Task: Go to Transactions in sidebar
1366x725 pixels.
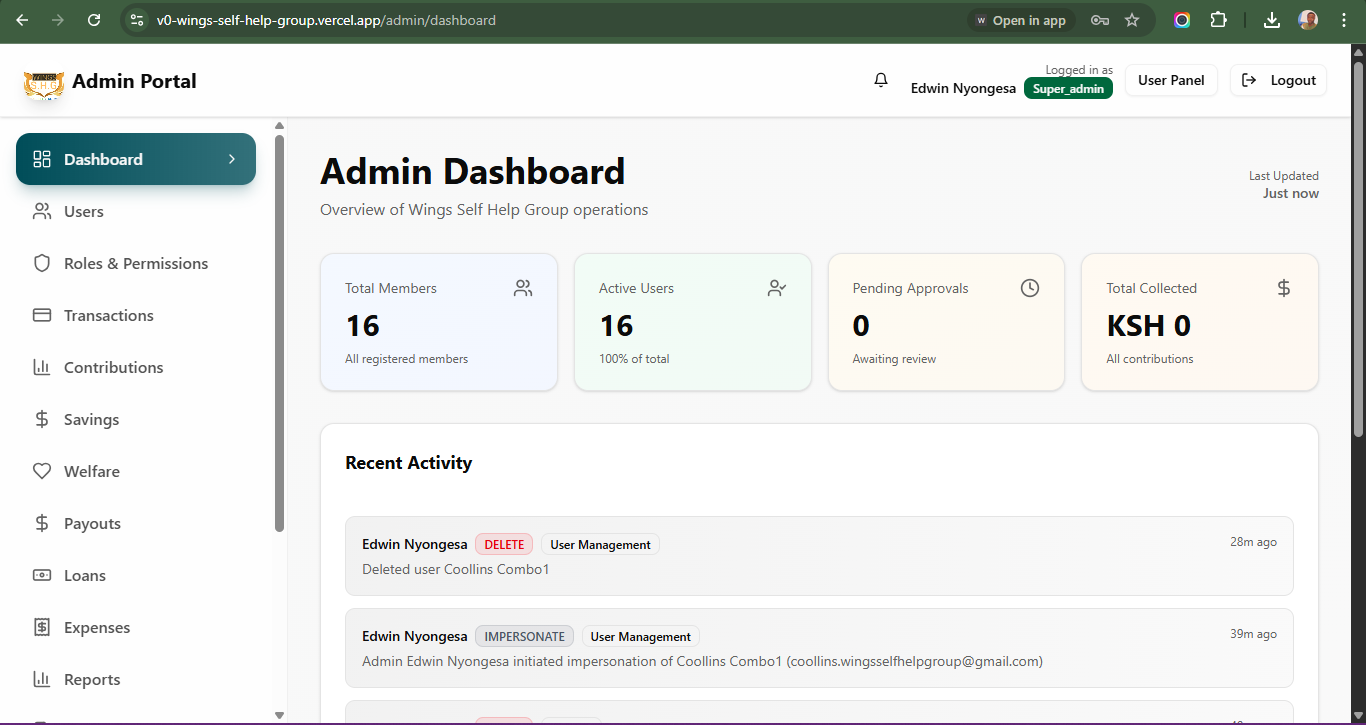Action: (108, 315)
